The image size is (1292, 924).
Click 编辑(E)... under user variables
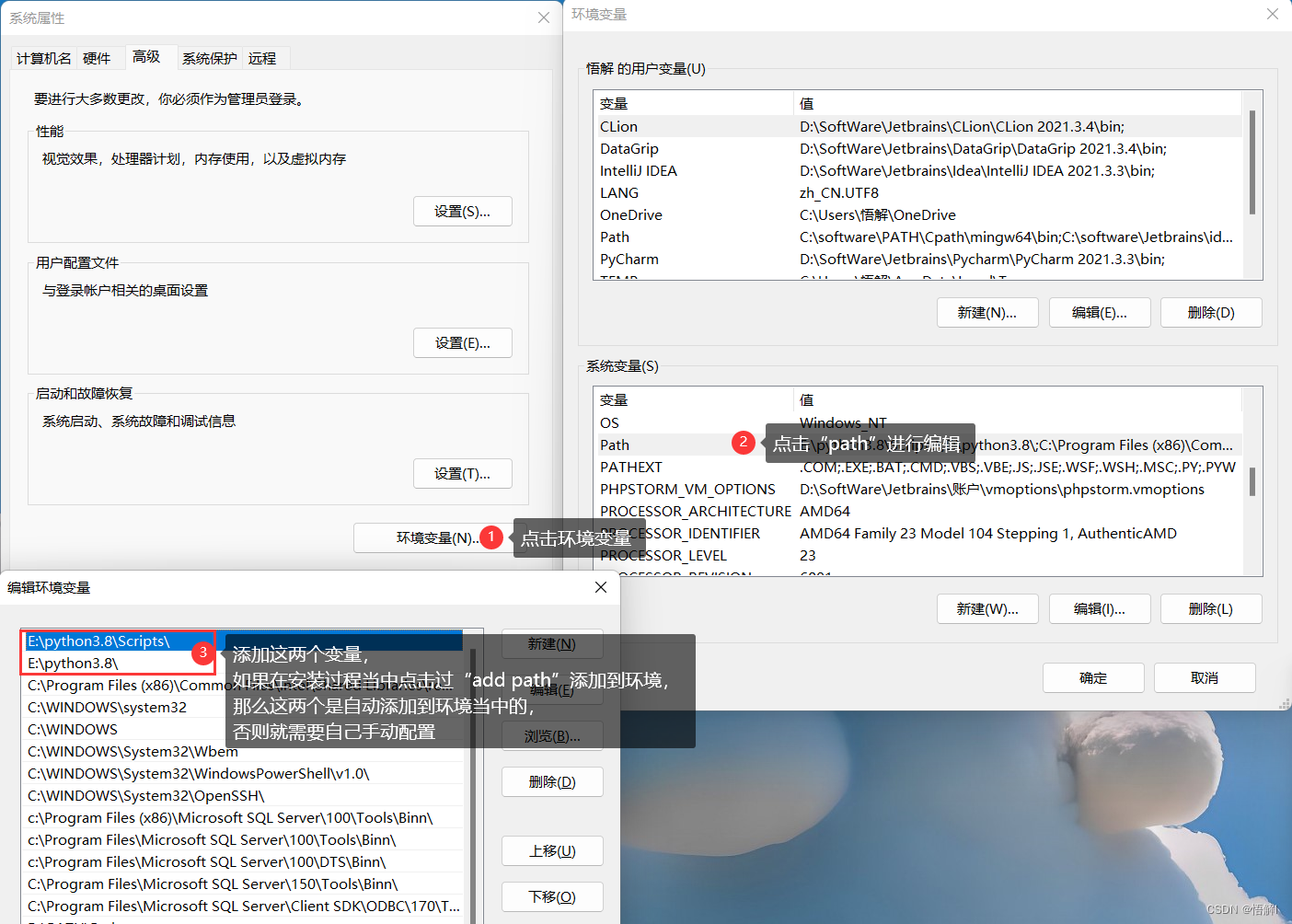[x=1100, y=313]
